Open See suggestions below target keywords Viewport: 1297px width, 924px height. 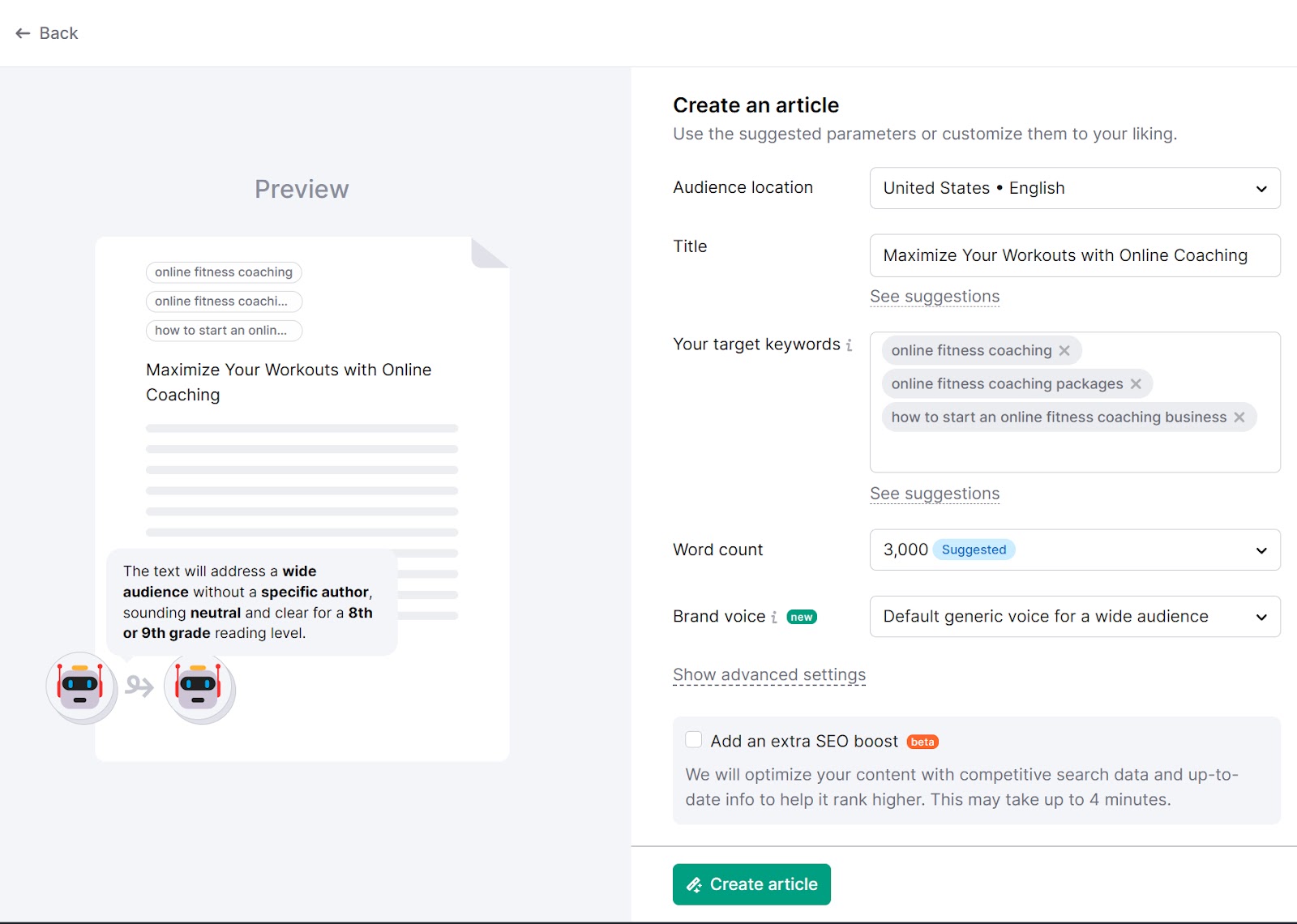934,493
